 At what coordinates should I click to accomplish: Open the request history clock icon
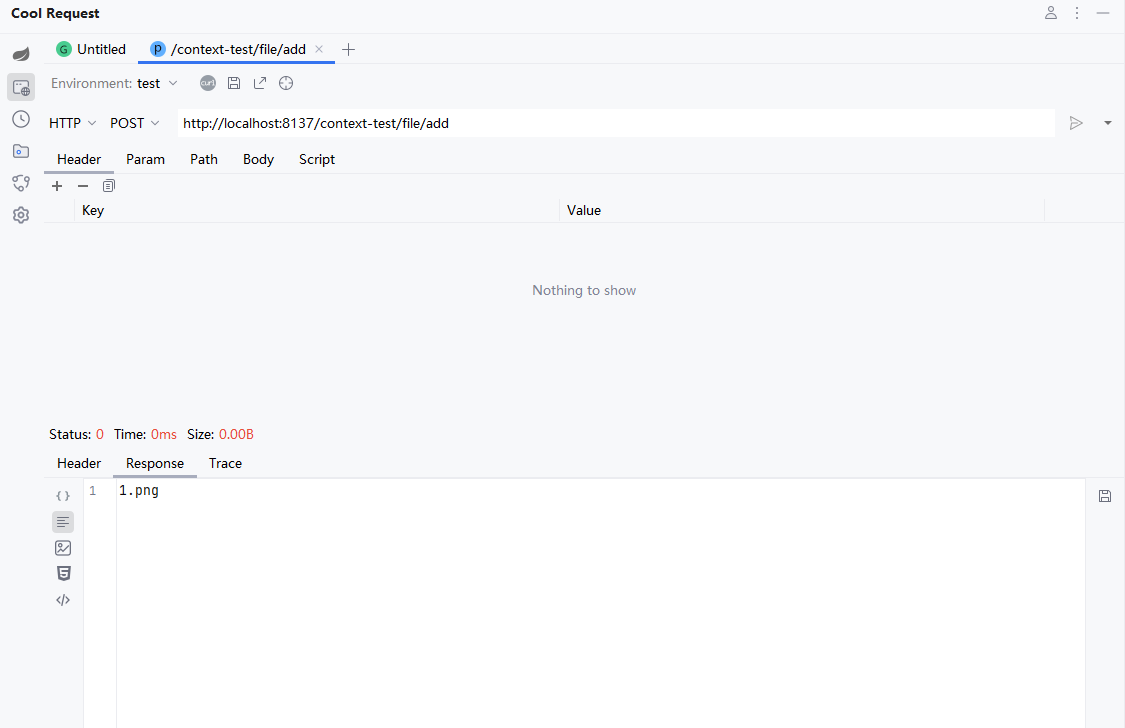[x=21, y=119]
